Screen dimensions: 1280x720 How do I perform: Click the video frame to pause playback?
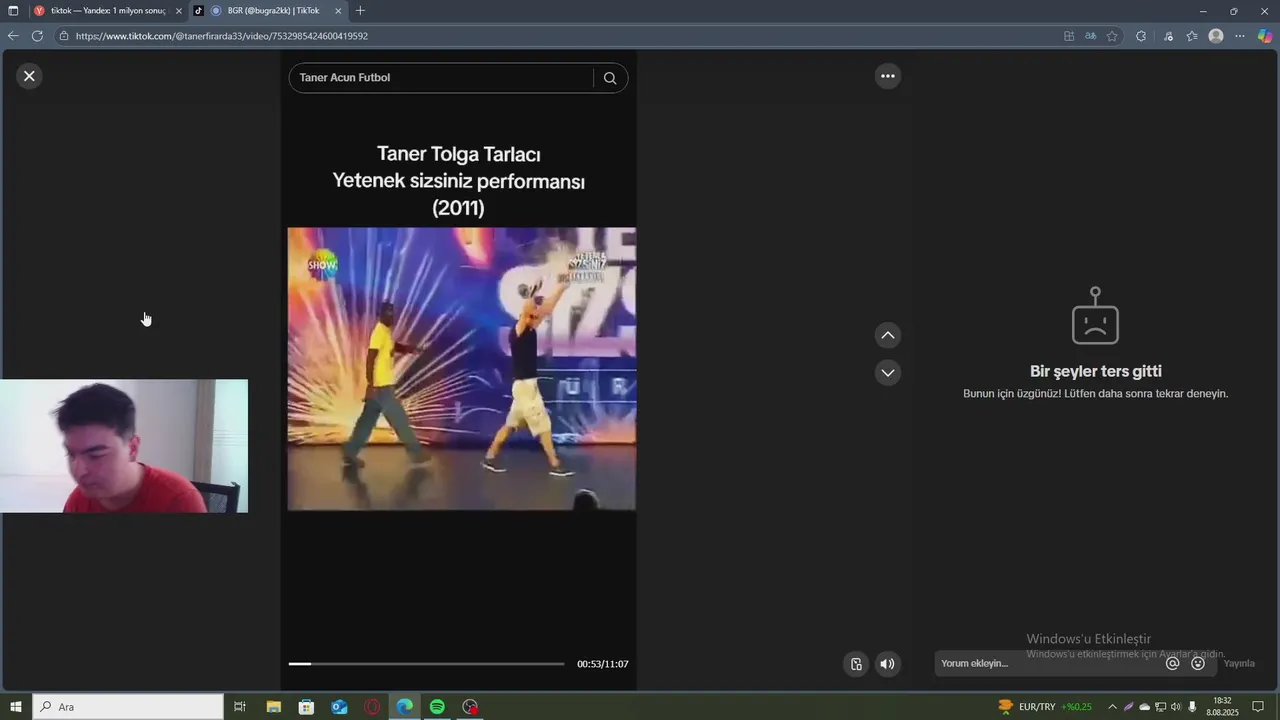[x=461, y=369]
